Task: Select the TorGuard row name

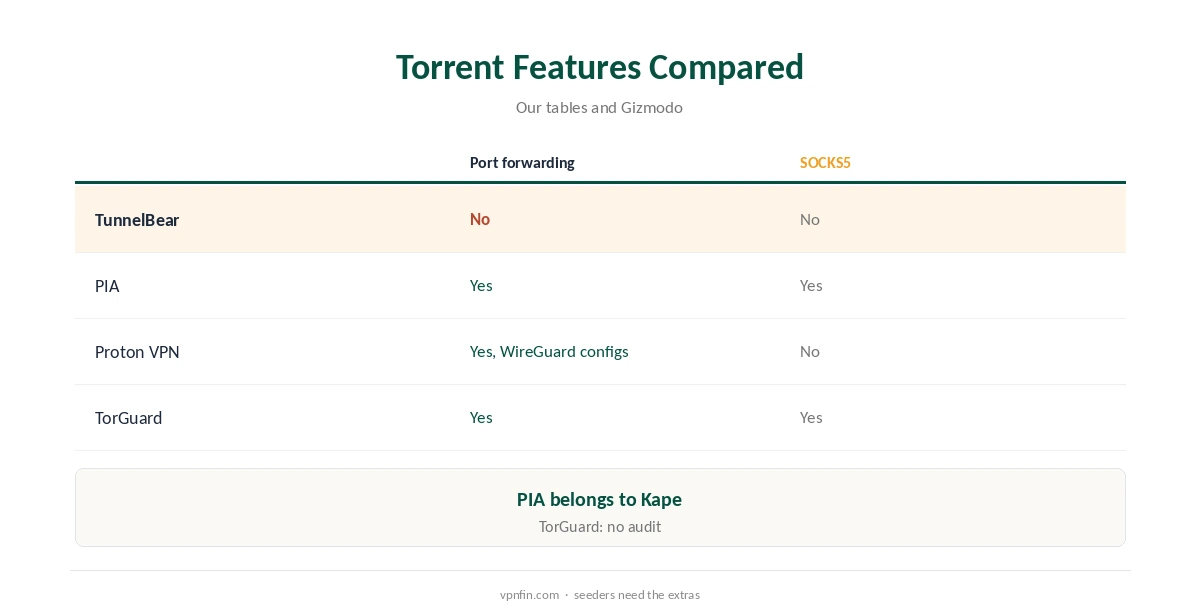Action: coord(128,418)
